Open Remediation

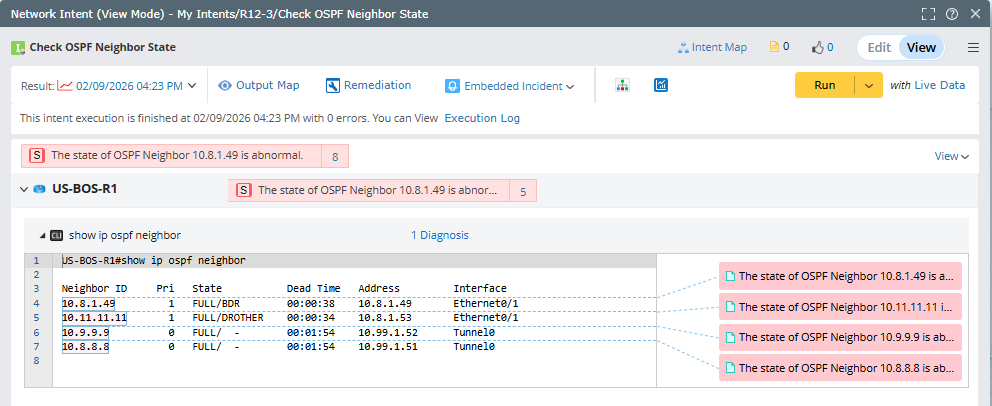(x=369, y=85)
